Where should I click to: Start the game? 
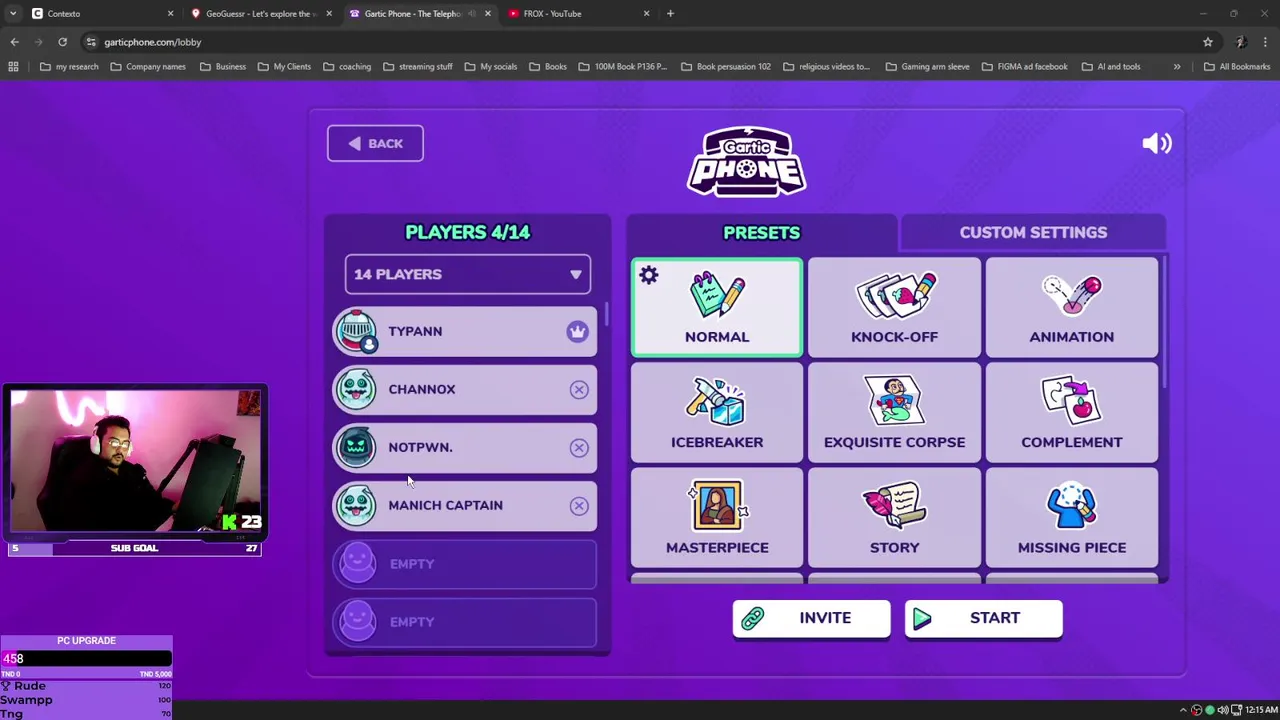click(x=983, y=618)
